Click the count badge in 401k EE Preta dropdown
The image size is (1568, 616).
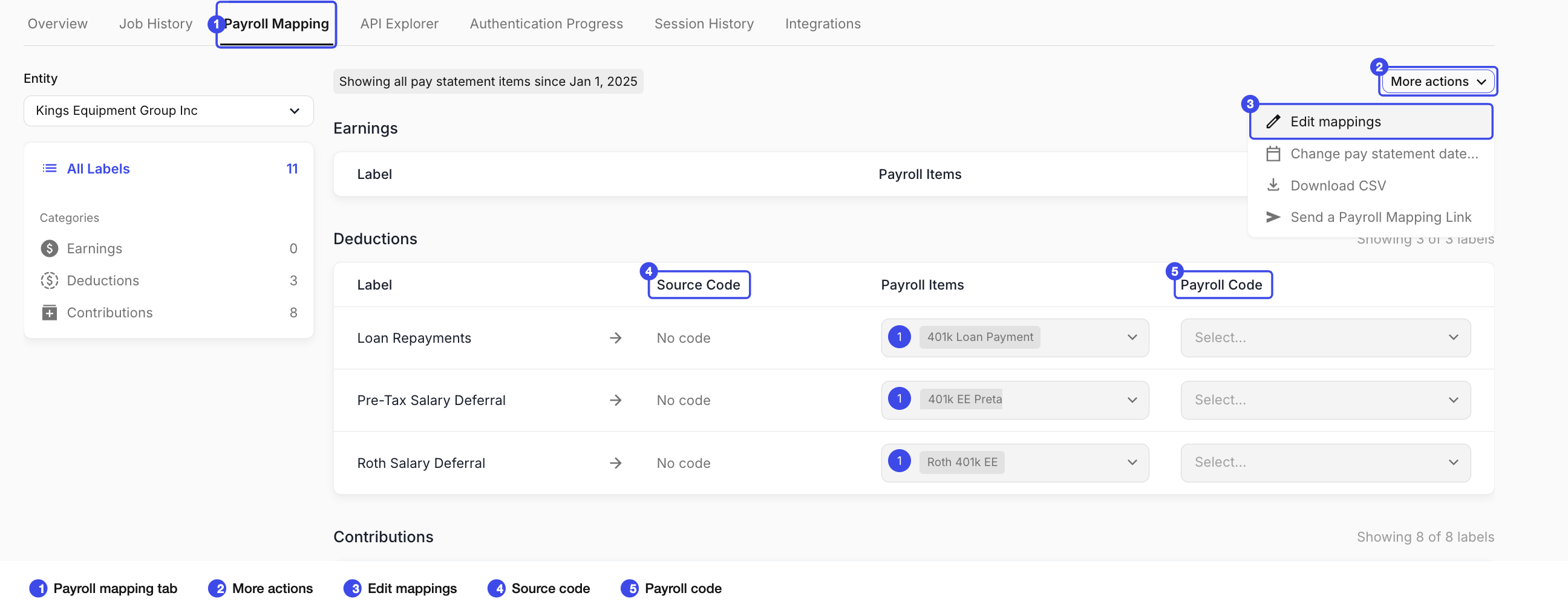(899, 399)
